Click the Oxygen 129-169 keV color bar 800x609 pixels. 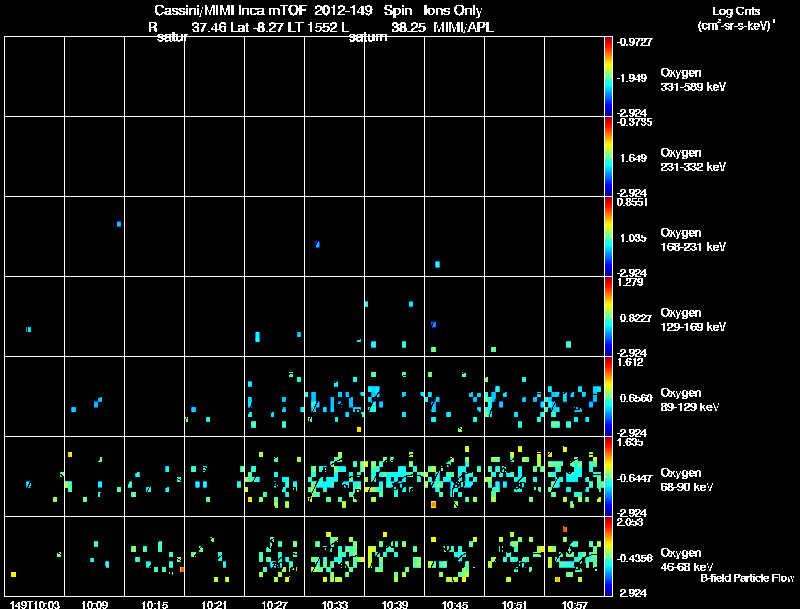pos(608,317)
